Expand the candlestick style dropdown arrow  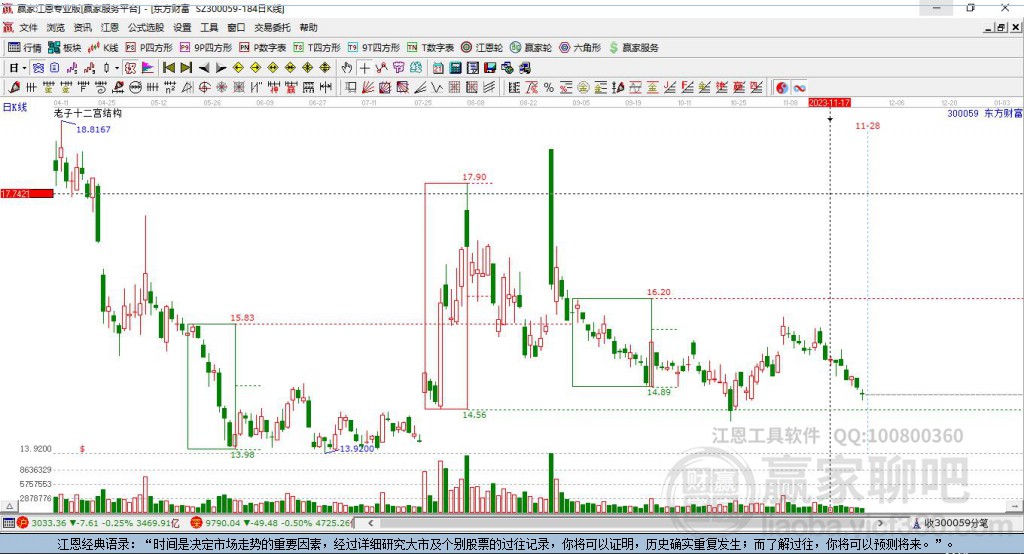pyautogui.click(x=117, y=68)
